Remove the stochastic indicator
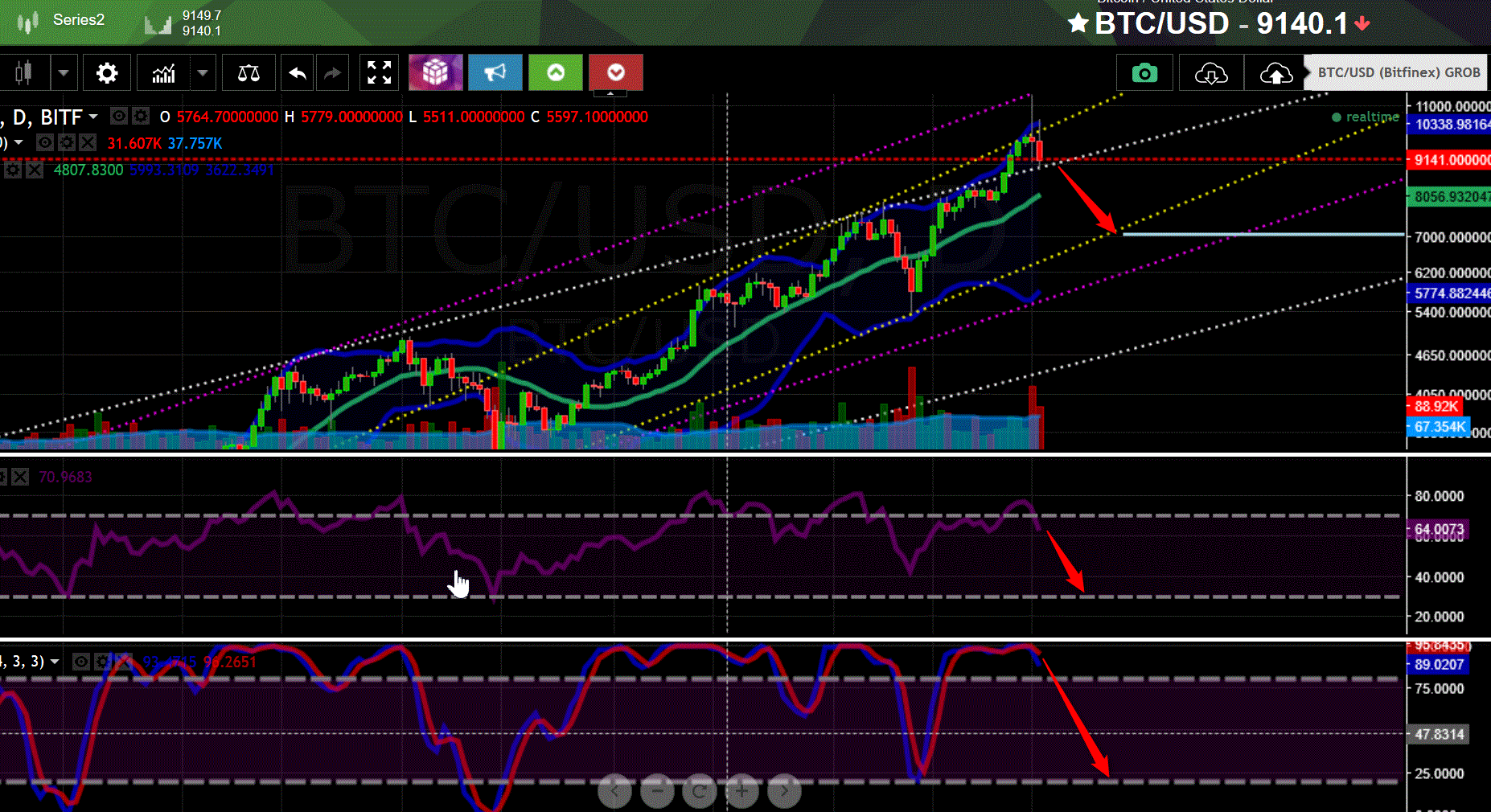Image resolution: width=1491 pixels, height=812 pixels. [x=123, y=662]
